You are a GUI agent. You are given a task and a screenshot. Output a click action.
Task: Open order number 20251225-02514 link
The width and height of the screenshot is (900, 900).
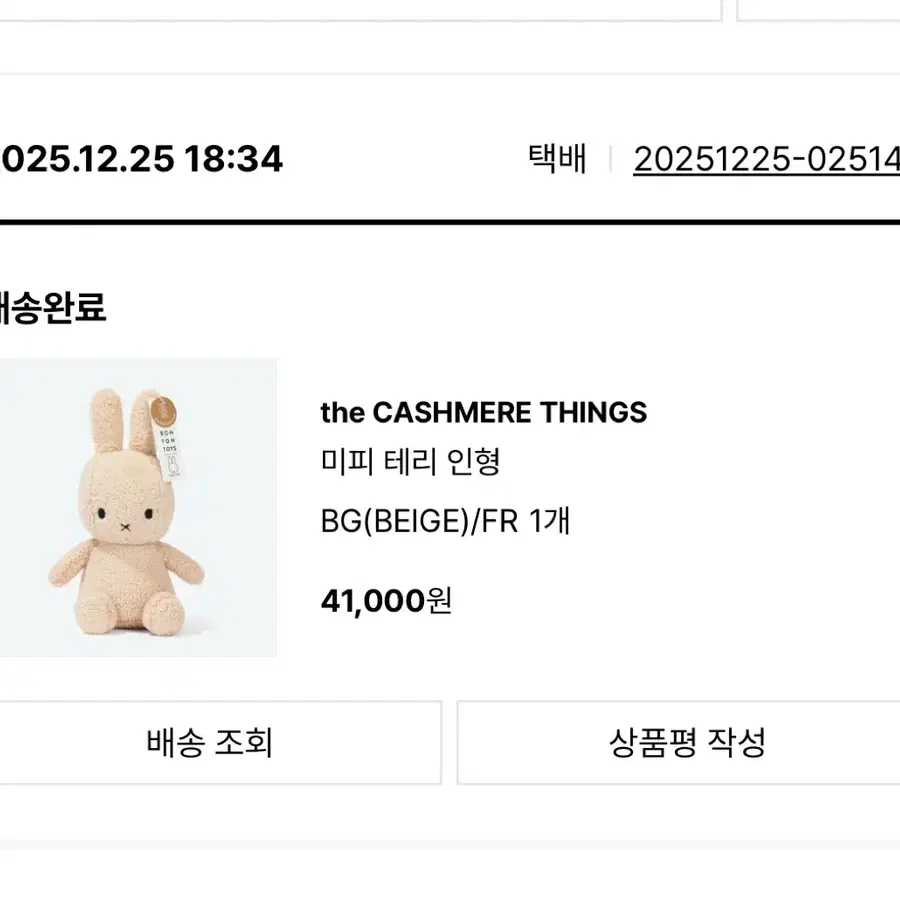coord(766,159)
